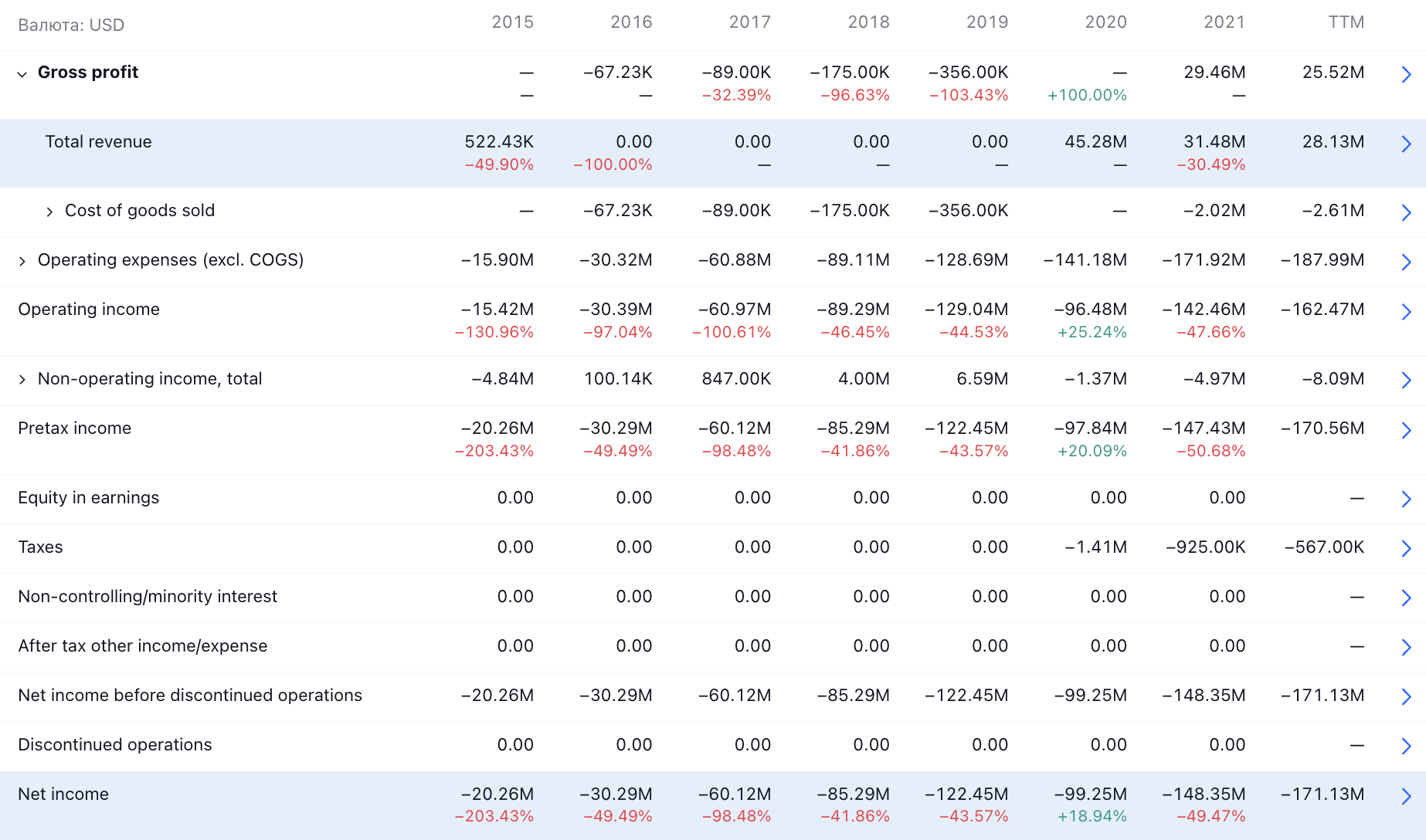Click Net income 2020 change +18.94%

[1092, 817]
